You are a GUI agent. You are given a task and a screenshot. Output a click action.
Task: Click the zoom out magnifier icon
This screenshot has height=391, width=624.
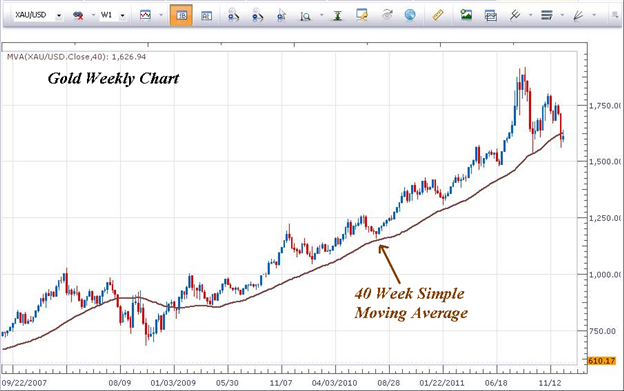[257, 16]
